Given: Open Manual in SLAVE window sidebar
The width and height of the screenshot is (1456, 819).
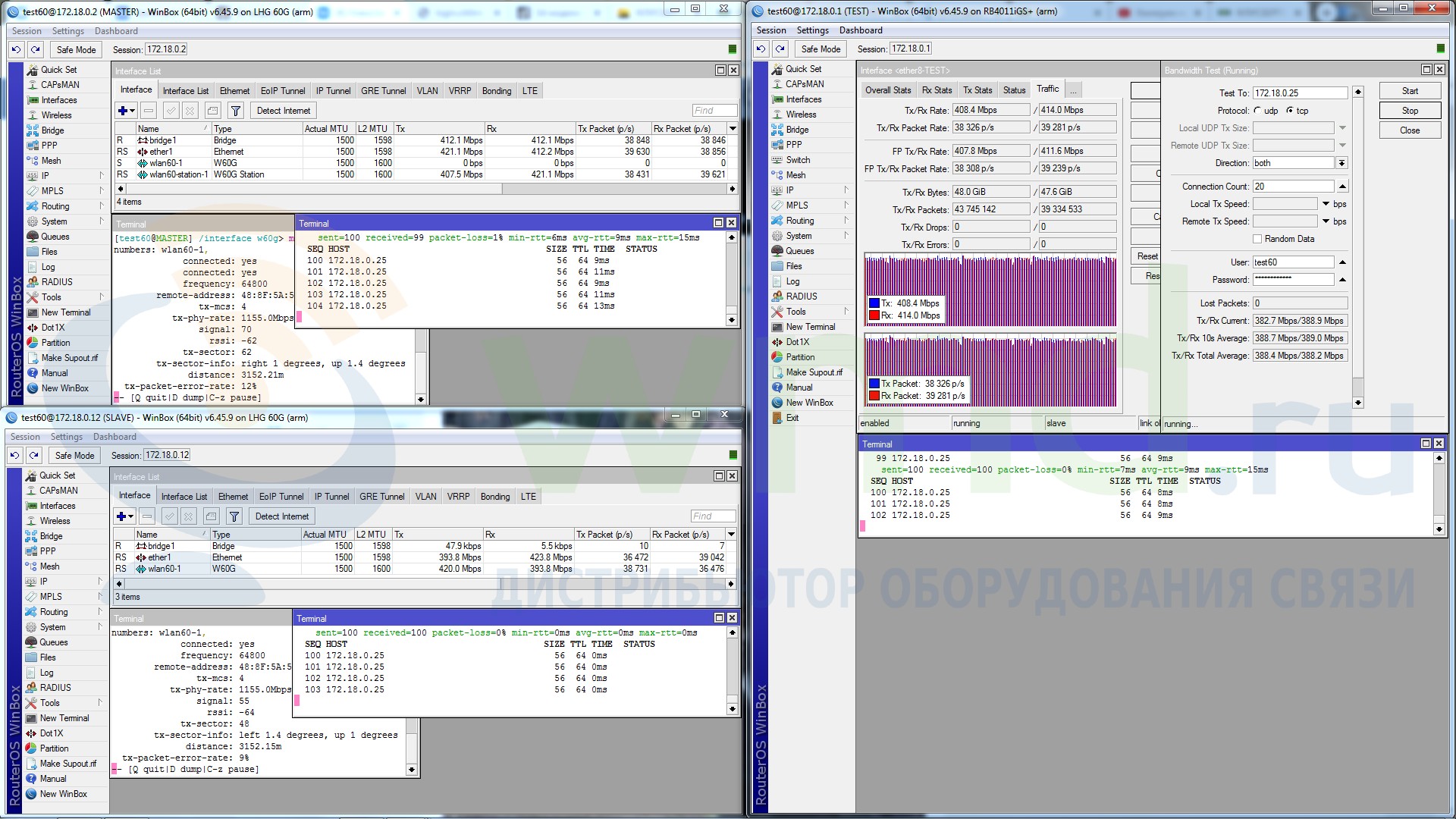Looking at the screenshot, I should coord(52,779).
